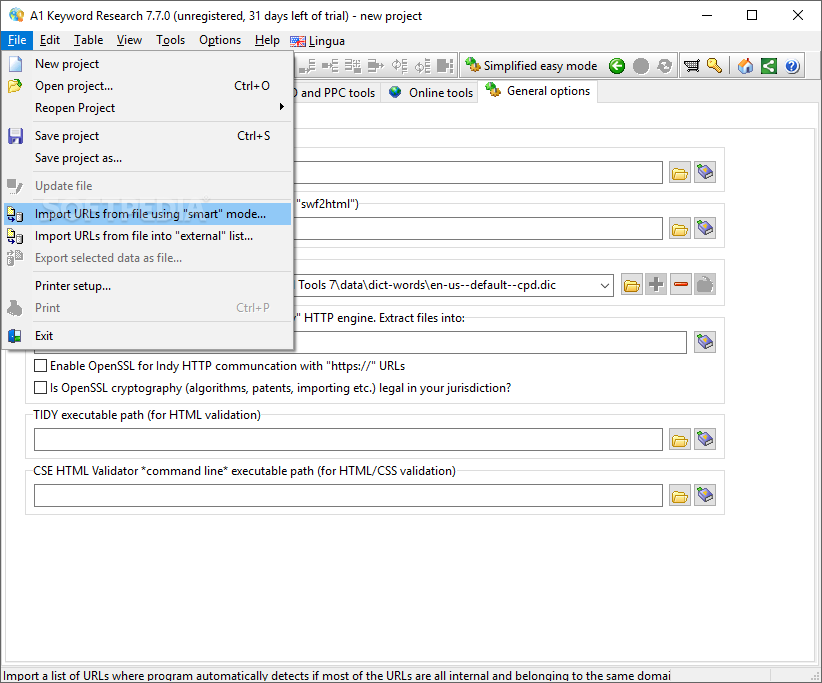This screenshot has width=822, height=683.
Task: Switch to General options tab
Action: pyautogui.click(x=538, y=91)
